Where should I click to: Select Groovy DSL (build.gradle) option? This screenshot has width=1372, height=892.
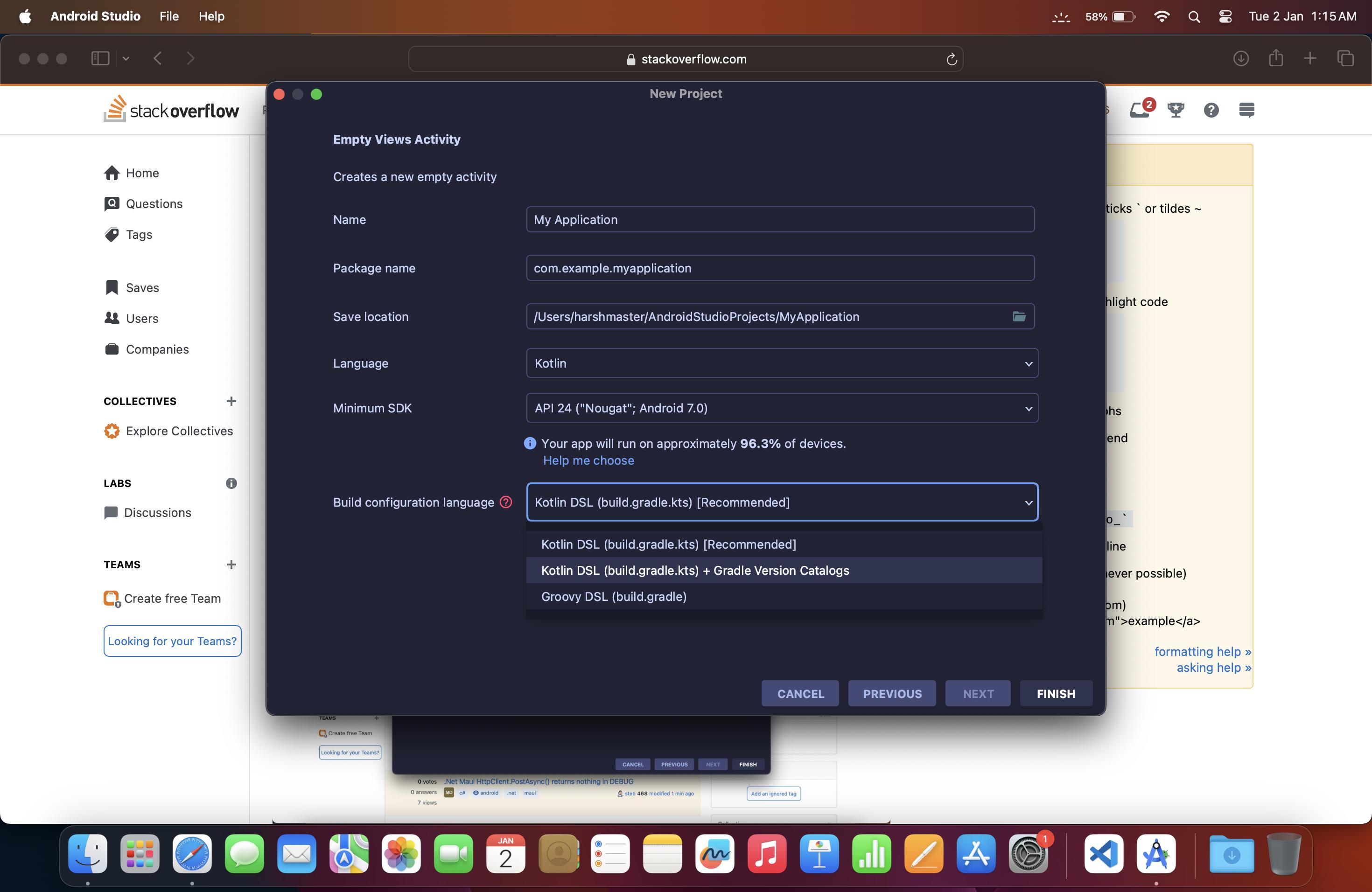[x=614, y=596]
